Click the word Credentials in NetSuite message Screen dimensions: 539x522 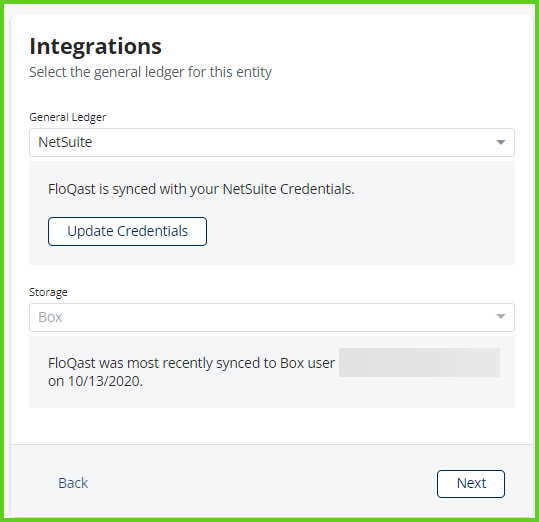pos(317,189)
